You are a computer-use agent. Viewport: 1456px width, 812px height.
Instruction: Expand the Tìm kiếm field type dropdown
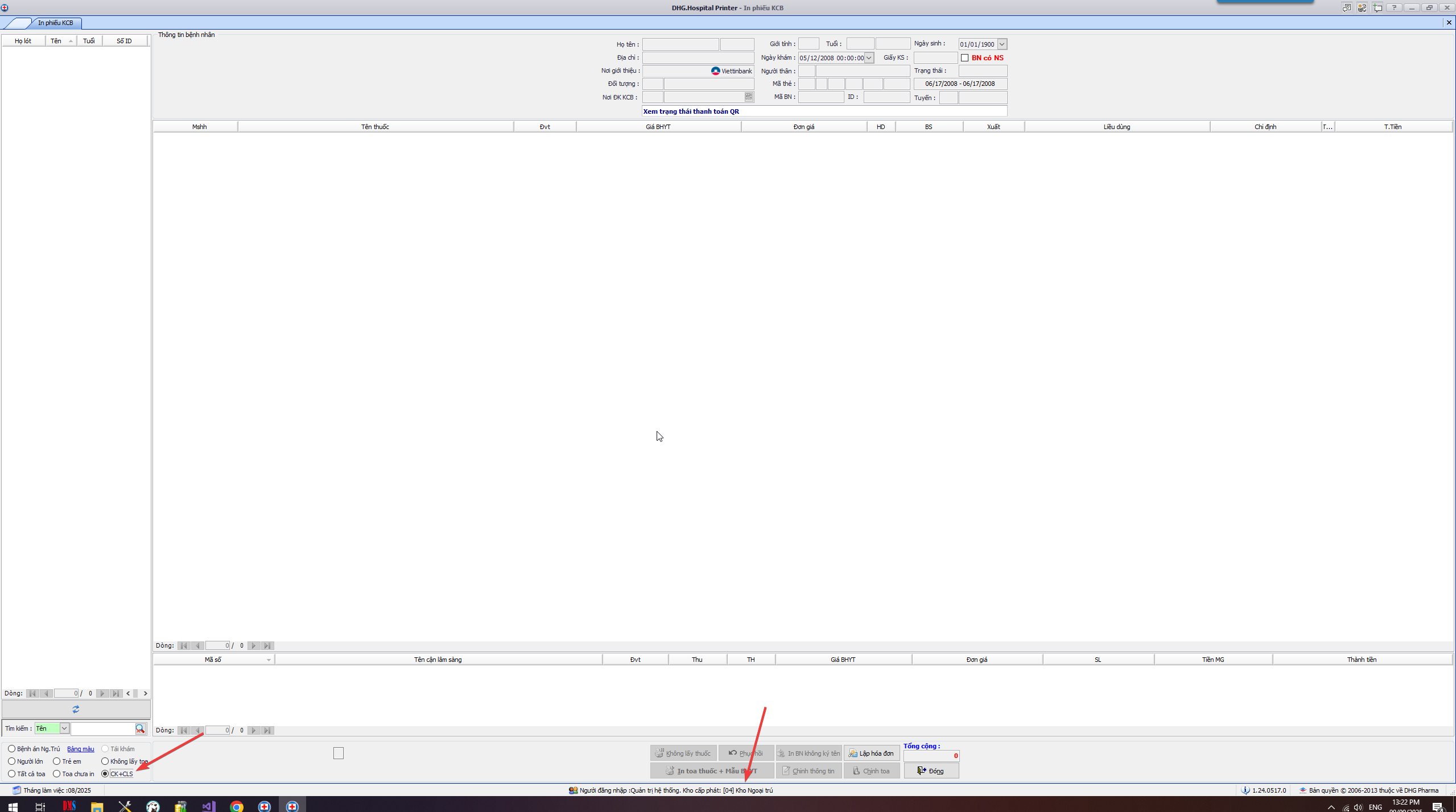coord(64,728)
